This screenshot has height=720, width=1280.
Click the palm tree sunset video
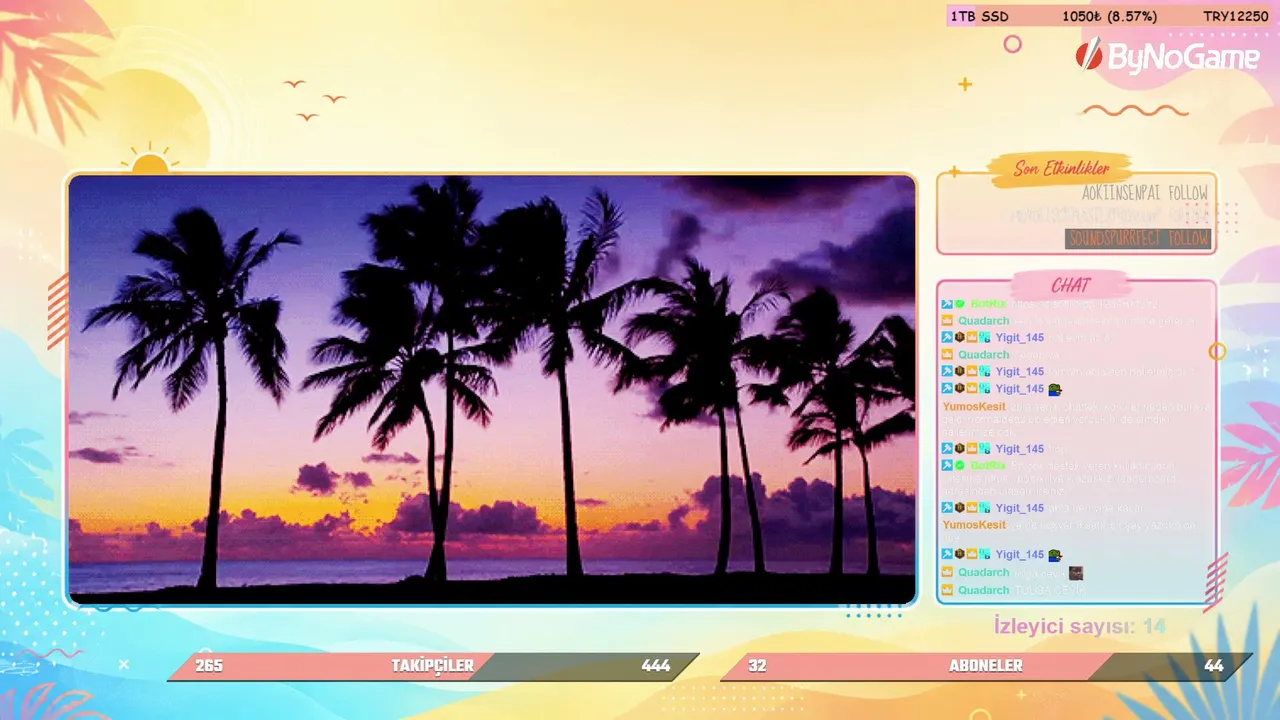click(492, 390)
